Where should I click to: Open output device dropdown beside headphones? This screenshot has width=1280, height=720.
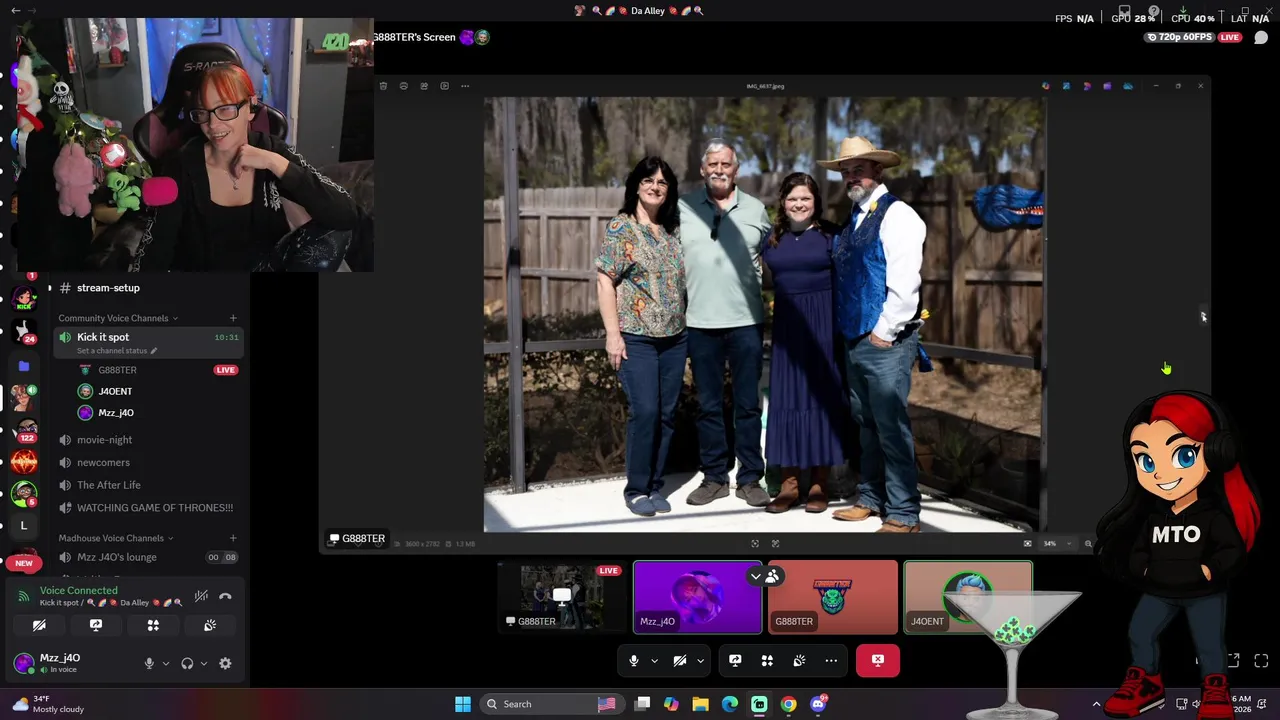click(204, 663)
